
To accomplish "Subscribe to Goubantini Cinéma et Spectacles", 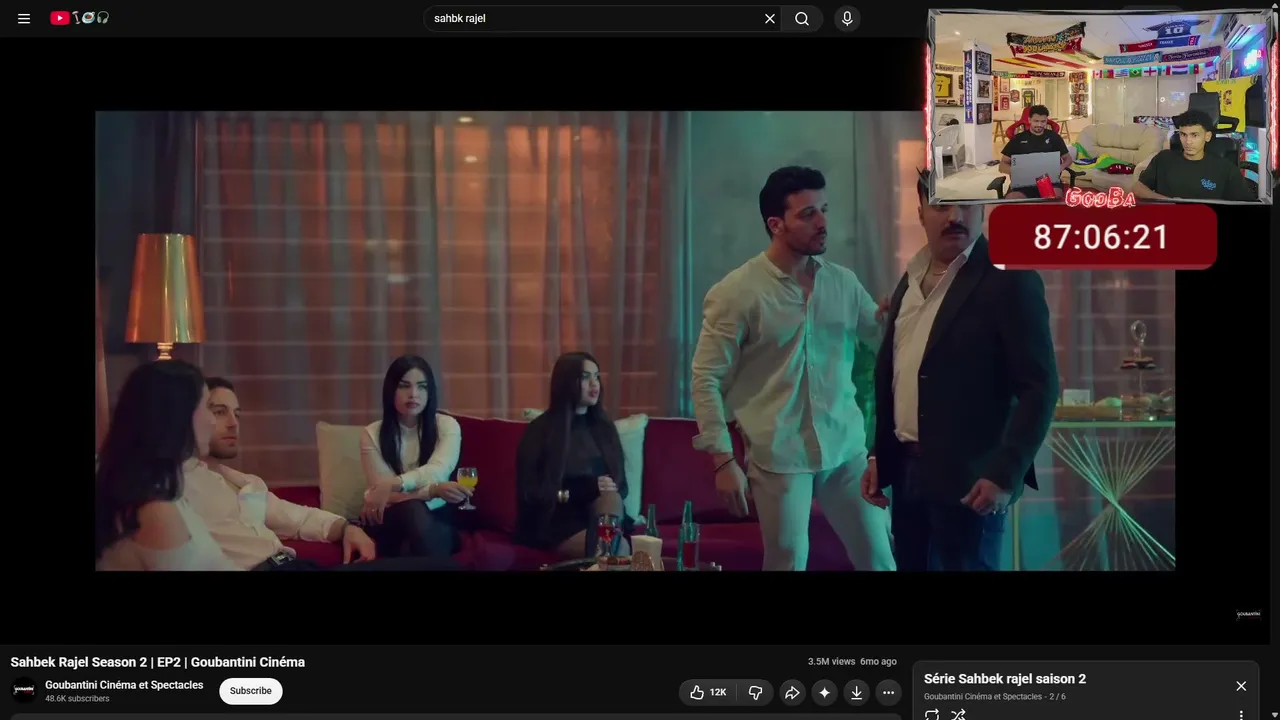I will (251, 691).
